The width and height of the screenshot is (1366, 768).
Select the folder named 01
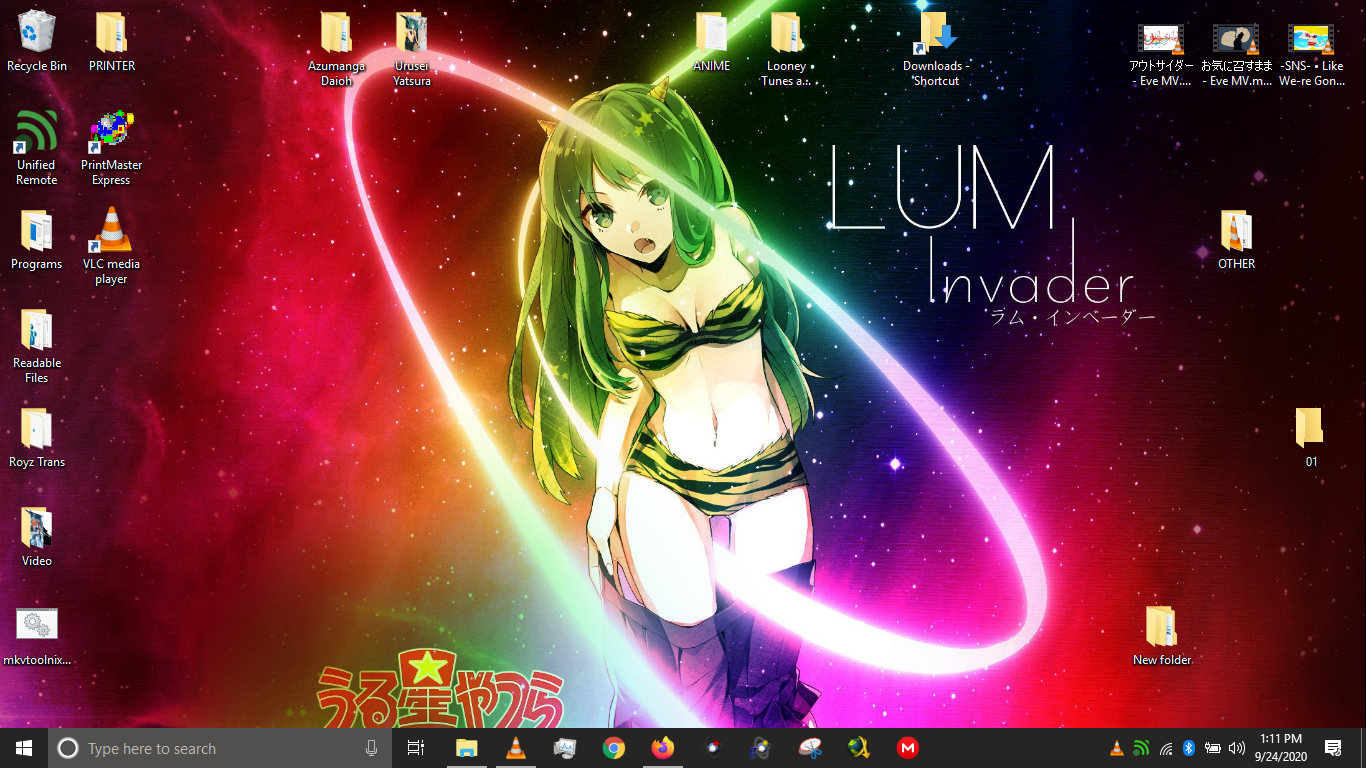(x=1311, y=438)
